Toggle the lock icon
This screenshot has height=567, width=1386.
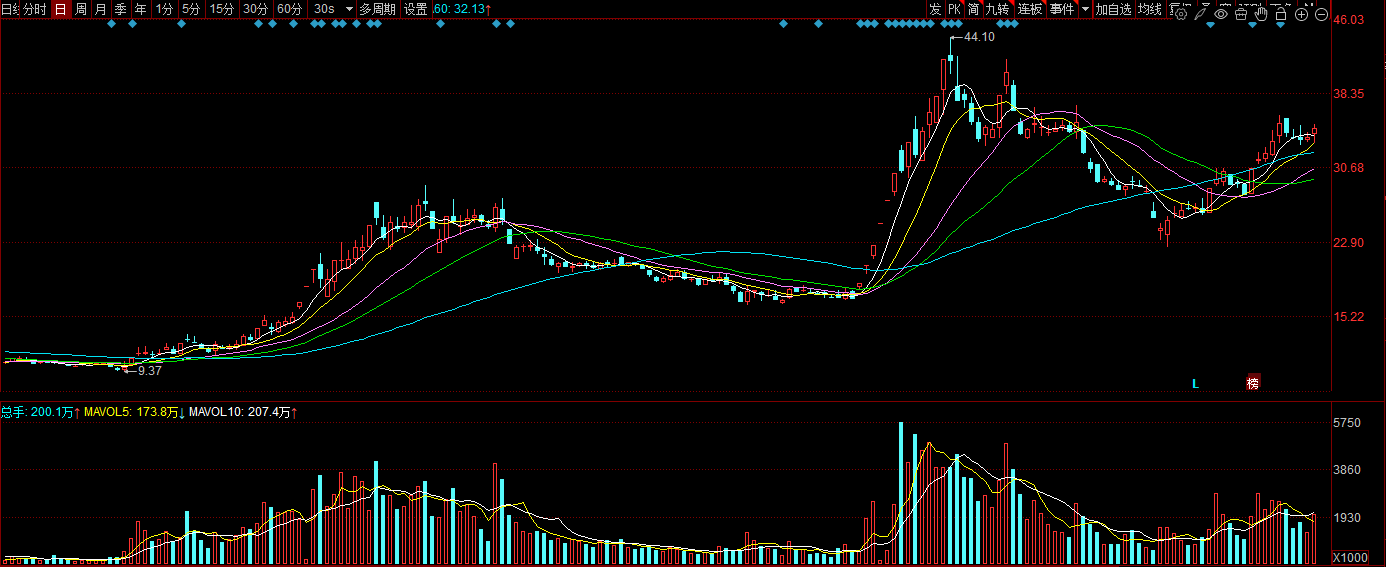click(x=1281, y=14)
